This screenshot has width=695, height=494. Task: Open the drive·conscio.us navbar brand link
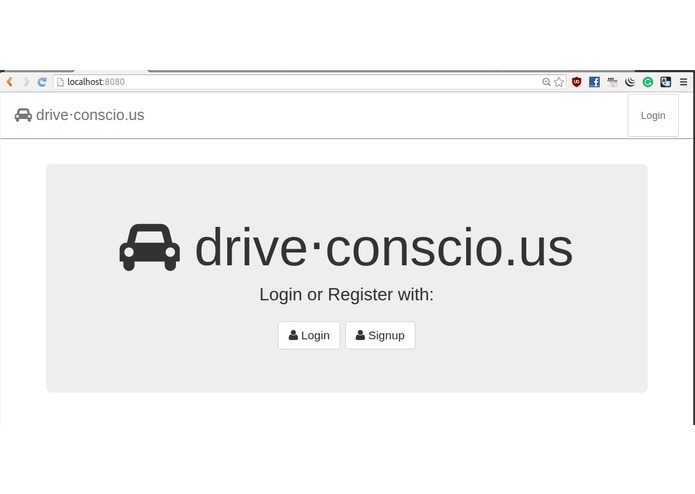tap(79, 115)
